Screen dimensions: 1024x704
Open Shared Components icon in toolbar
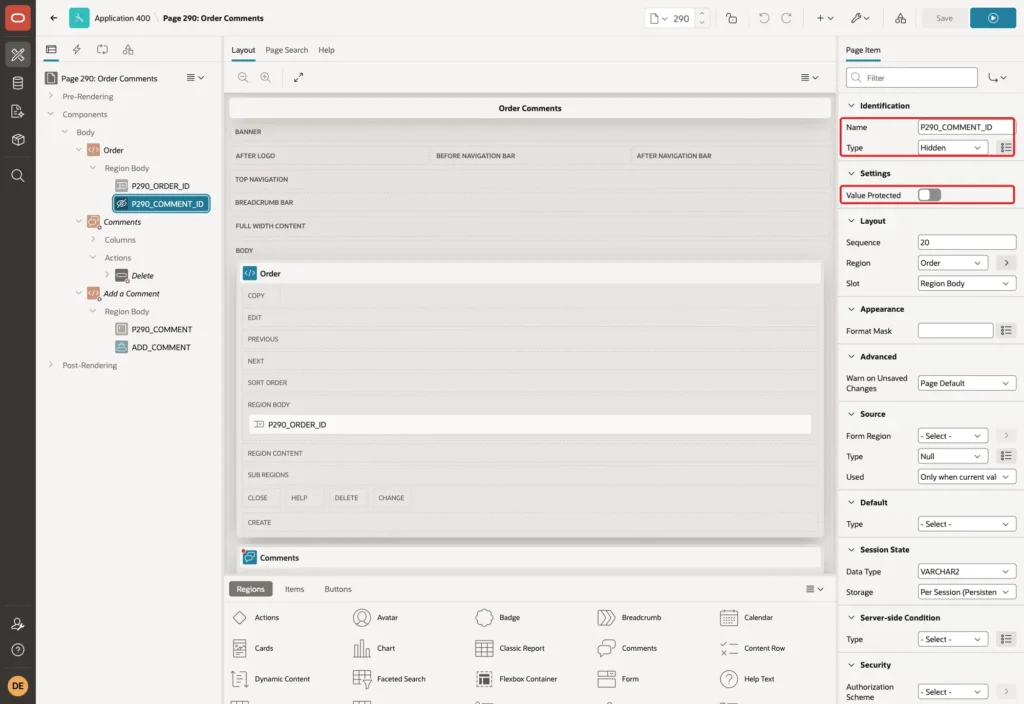click(x=900, y=18)
